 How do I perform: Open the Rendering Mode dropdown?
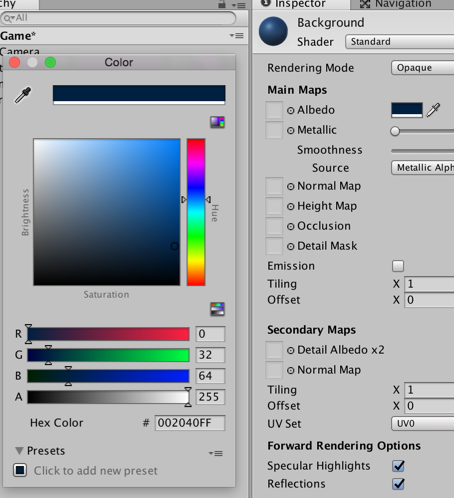click(423, 68)
